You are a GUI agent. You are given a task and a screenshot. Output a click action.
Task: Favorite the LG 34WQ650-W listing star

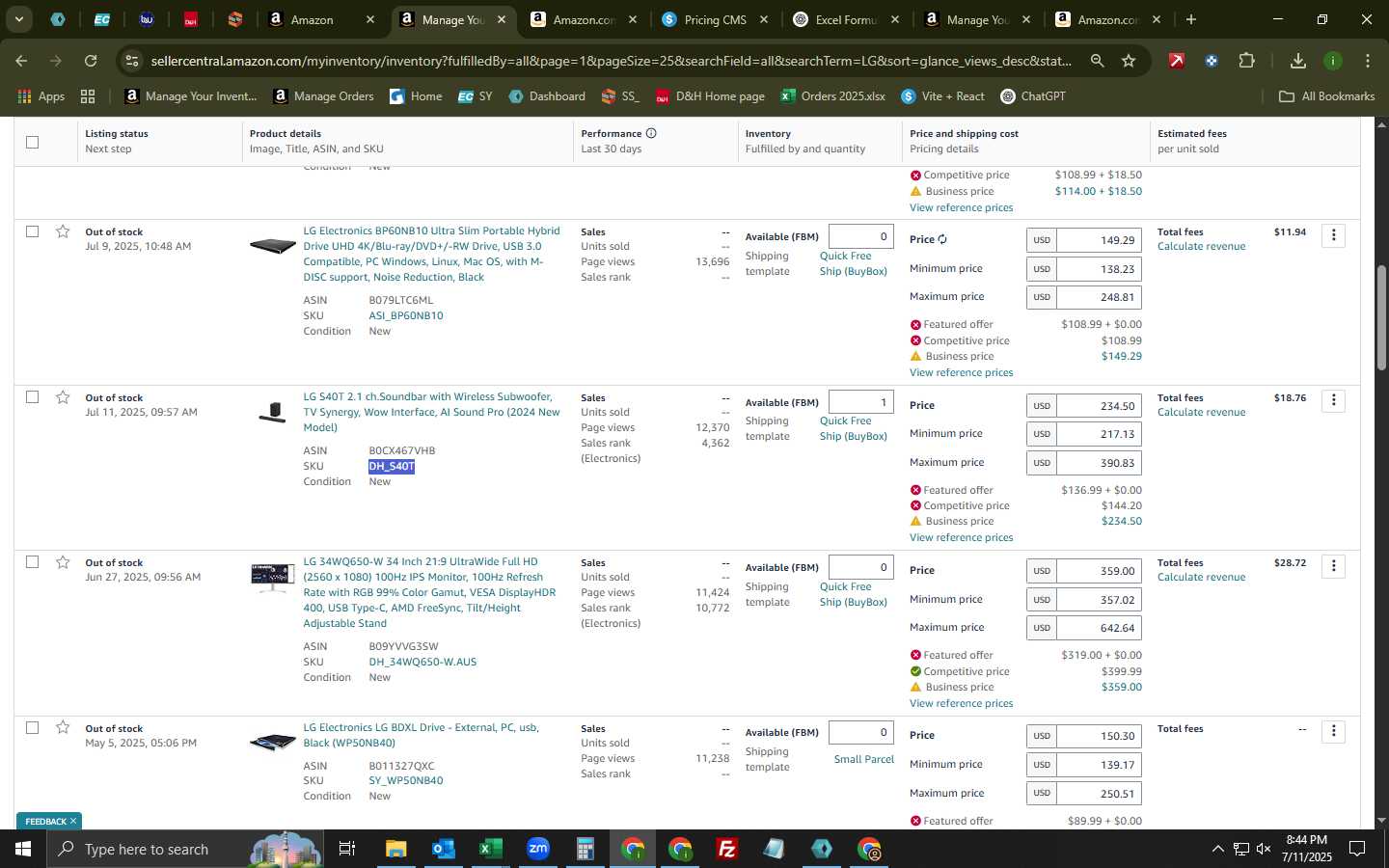63,562
